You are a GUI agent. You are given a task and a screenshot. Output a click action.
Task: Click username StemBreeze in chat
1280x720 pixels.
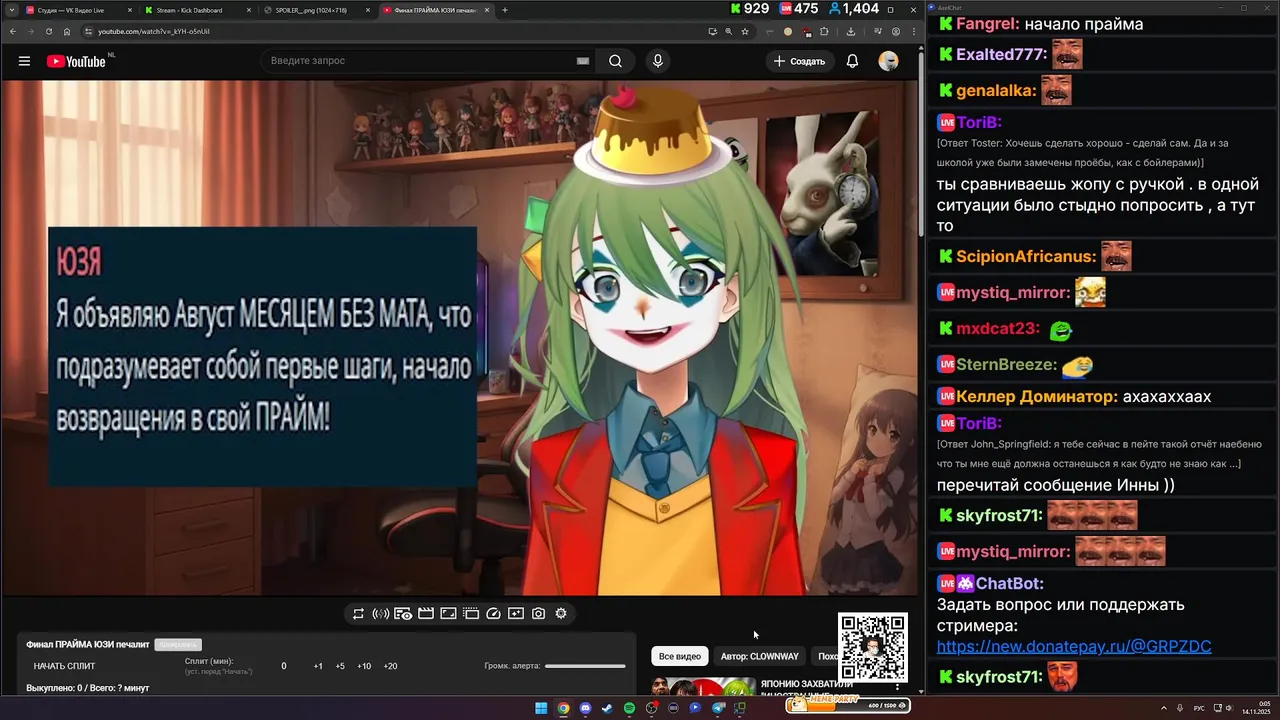[1007, 365]
